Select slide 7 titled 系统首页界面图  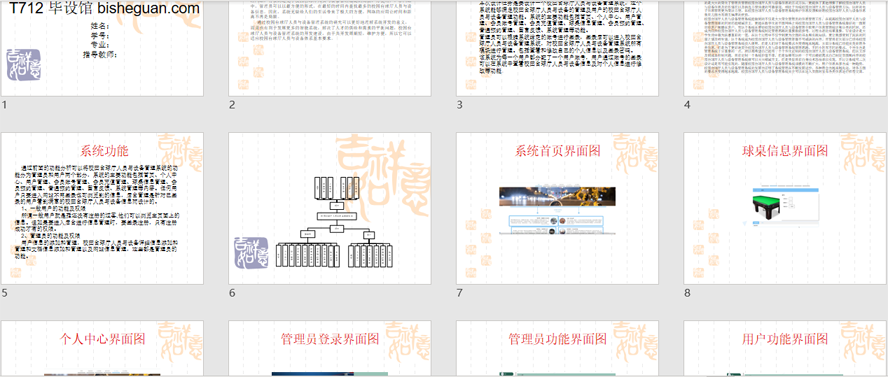[557, 208]
